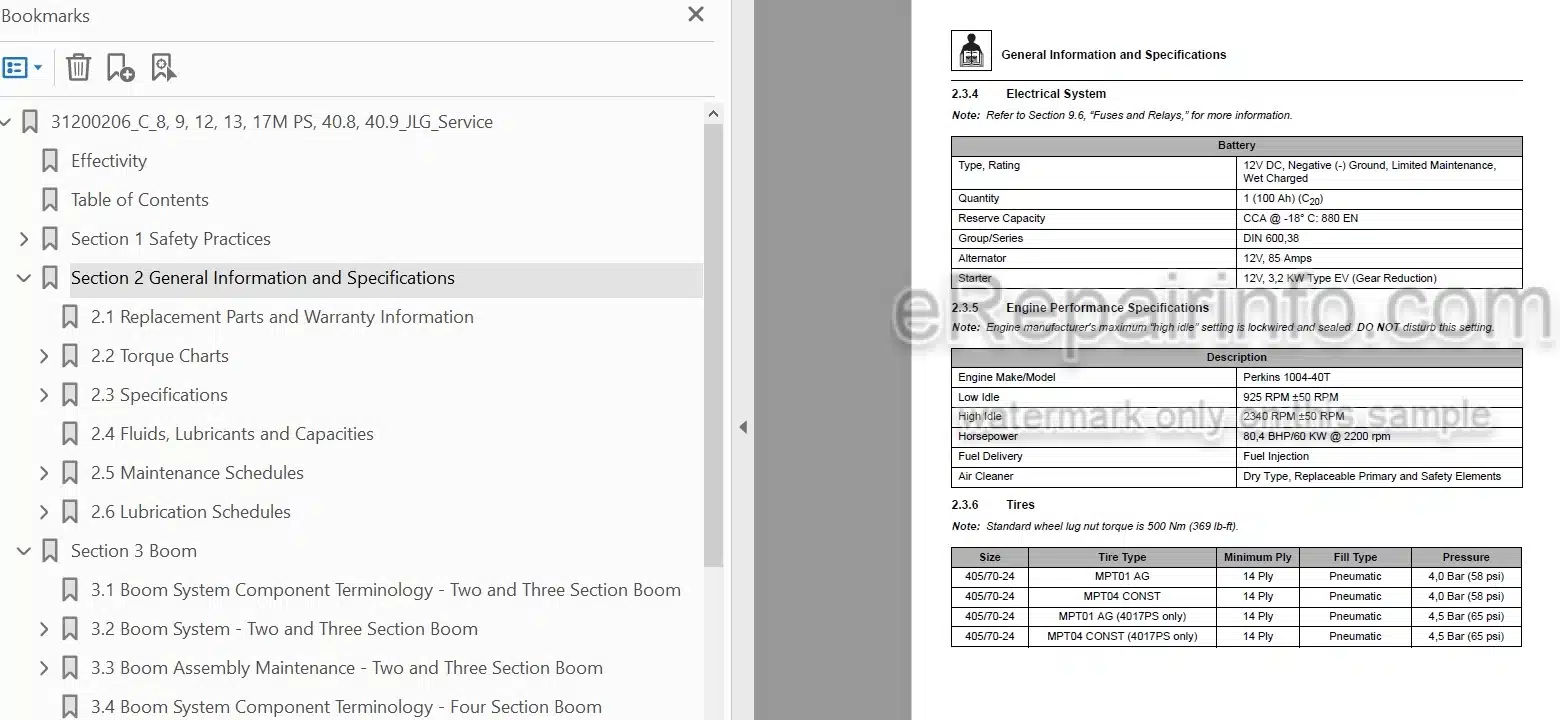Find current bookmark icon in toolbar
1560x720 pixels.
163,67
